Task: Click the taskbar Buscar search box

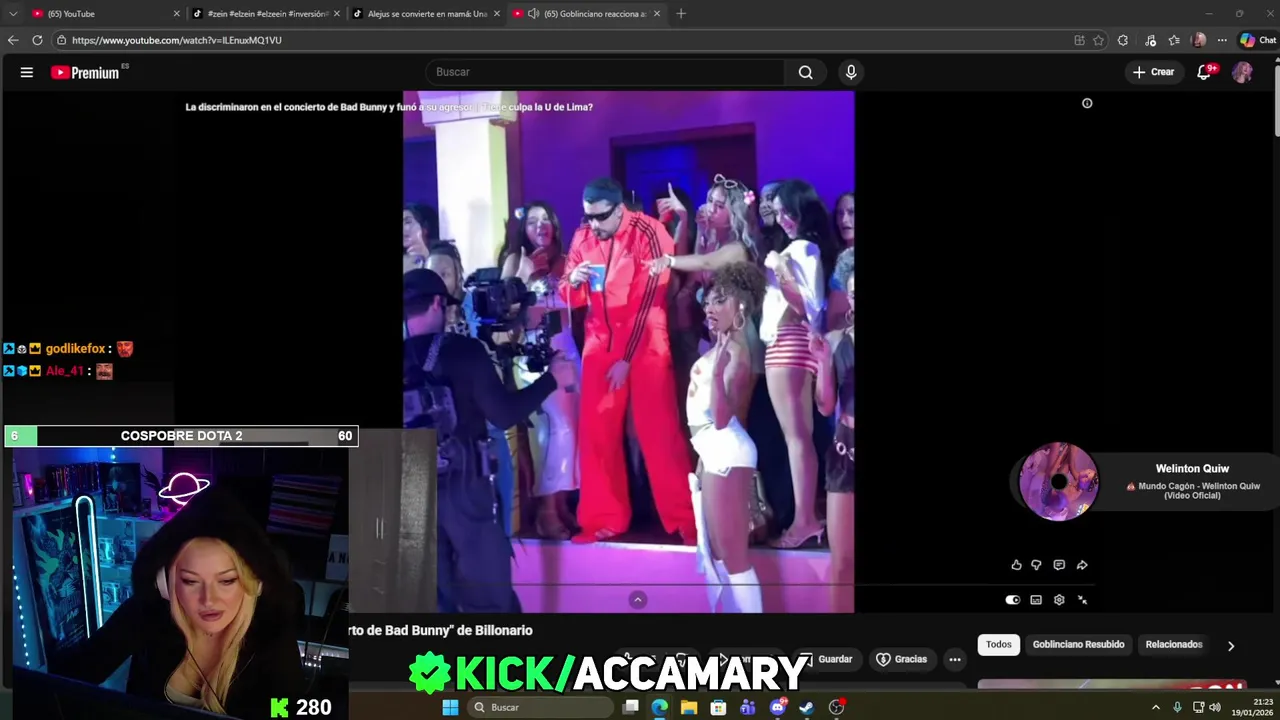Action: click(x=540, y=707)
